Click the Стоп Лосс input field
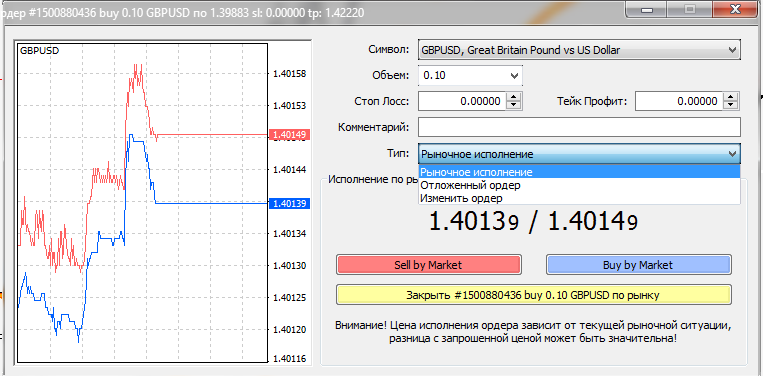 click(x=462, y=102)
